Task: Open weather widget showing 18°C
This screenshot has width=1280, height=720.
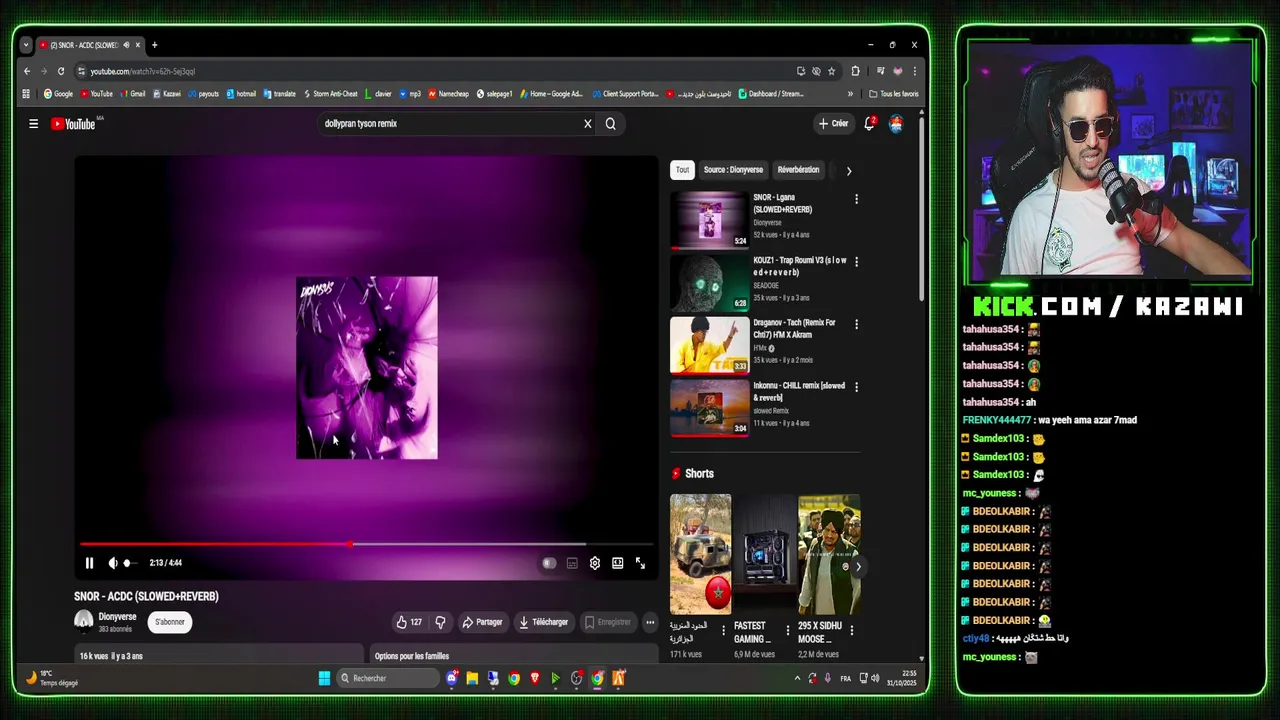Action: 52,678
